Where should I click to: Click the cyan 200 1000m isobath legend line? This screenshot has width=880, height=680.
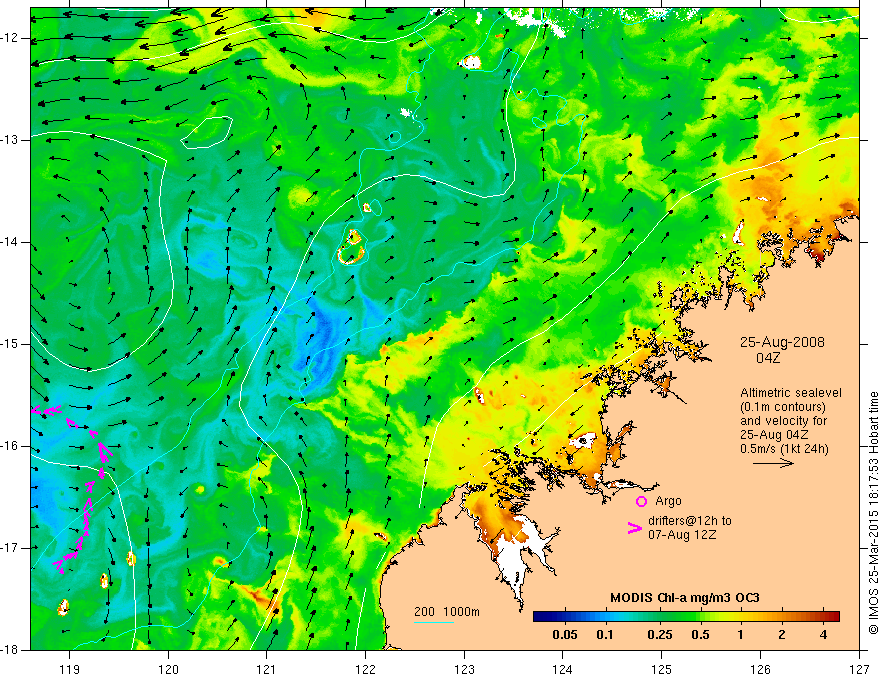tap(434, 622)
